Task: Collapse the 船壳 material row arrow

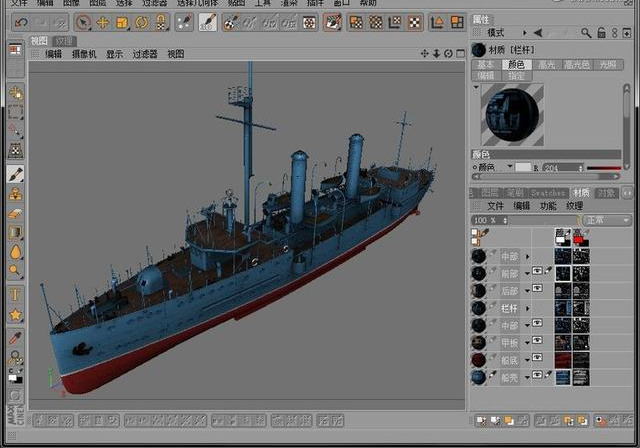Action: click(x=527, y=377)
